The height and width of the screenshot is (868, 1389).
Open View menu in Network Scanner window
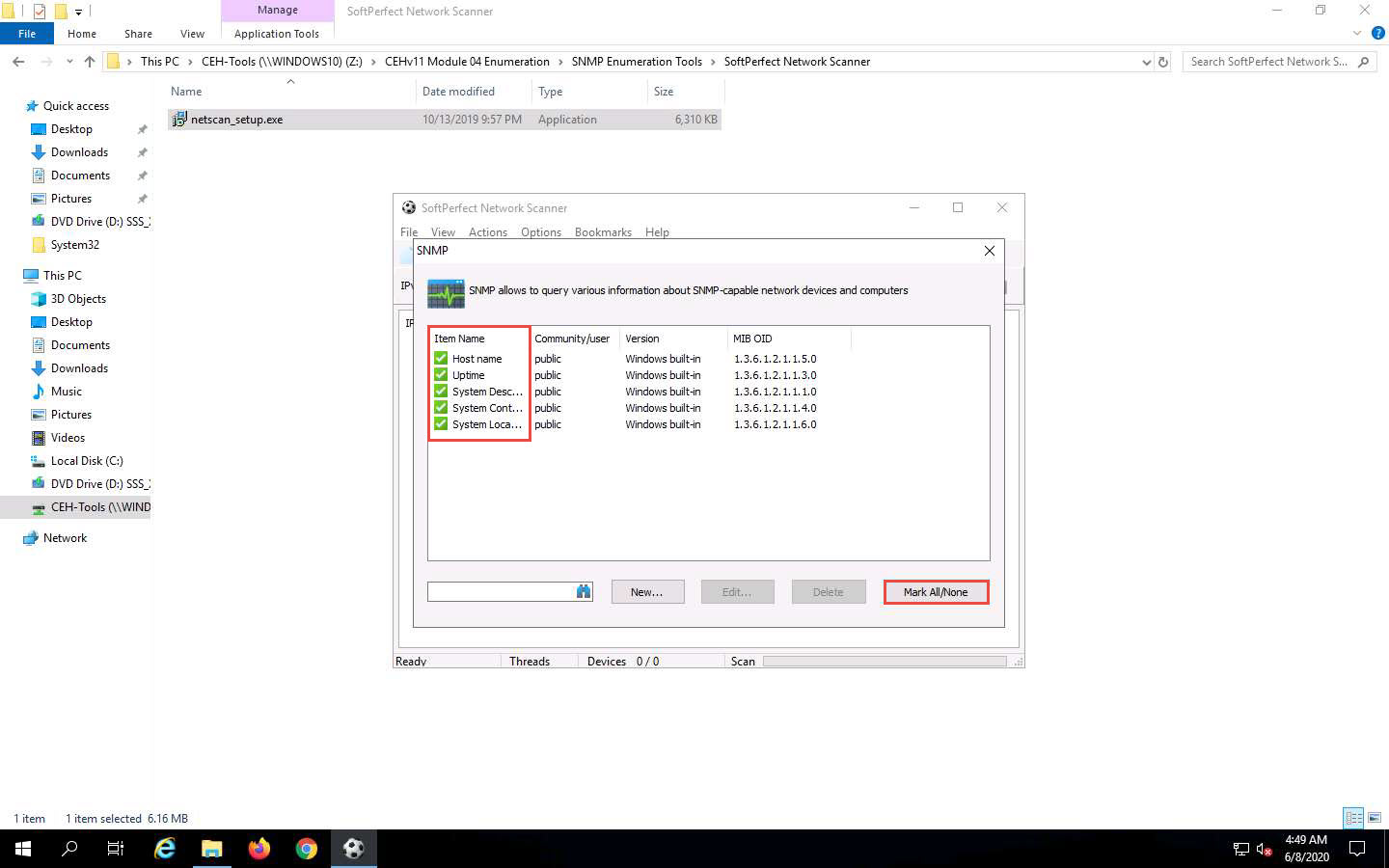coord(443,232)
